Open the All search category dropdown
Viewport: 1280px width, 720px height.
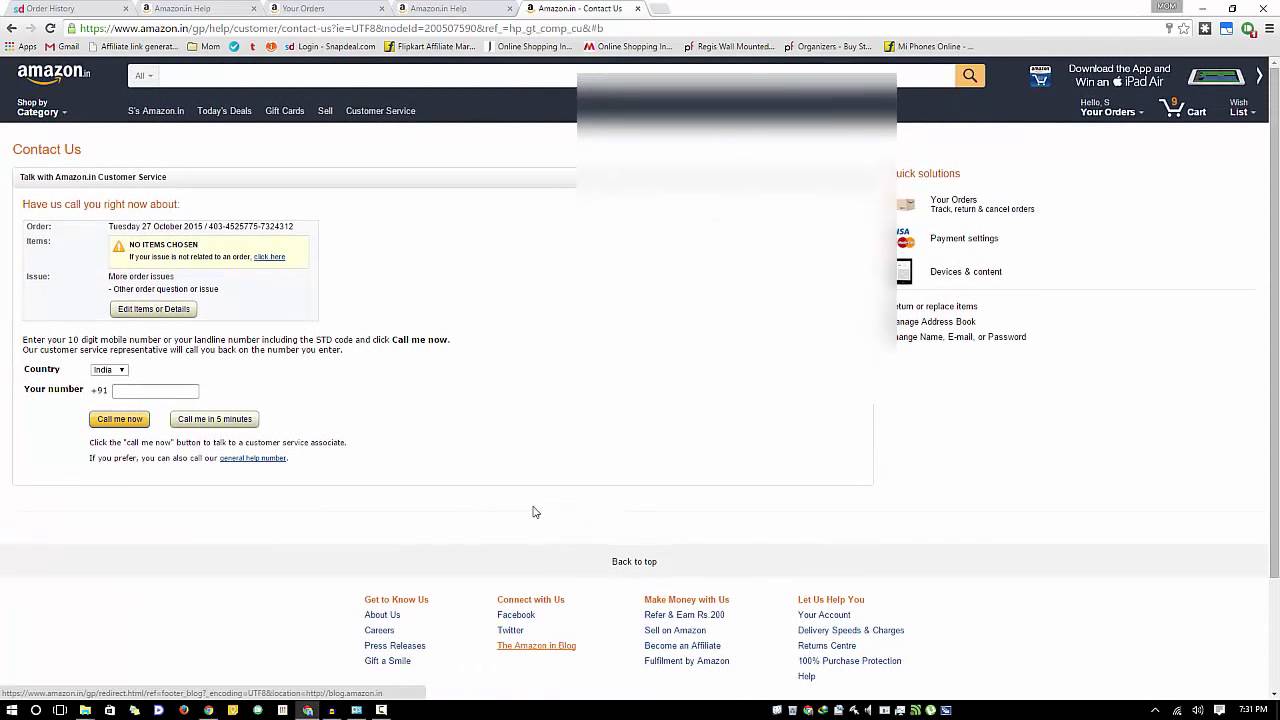144,75
